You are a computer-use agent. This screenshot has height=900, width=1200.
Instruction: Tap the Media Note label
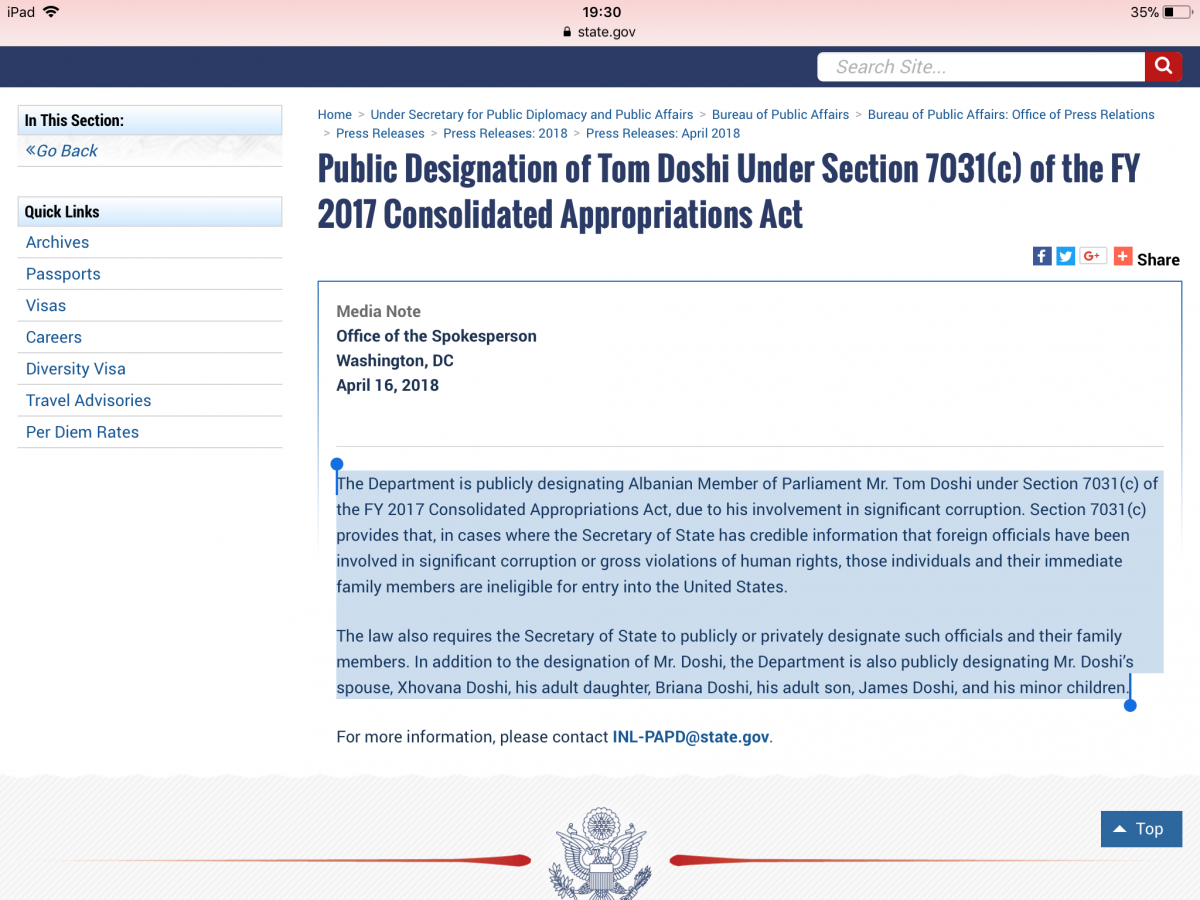coord(378,311)
